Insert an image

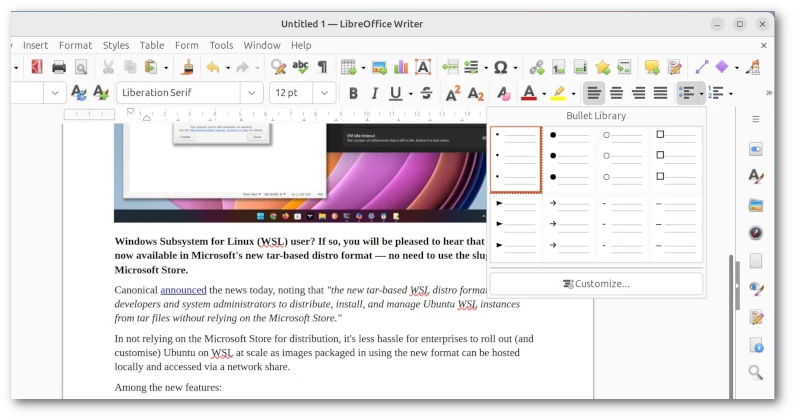(x=379, y=67)
